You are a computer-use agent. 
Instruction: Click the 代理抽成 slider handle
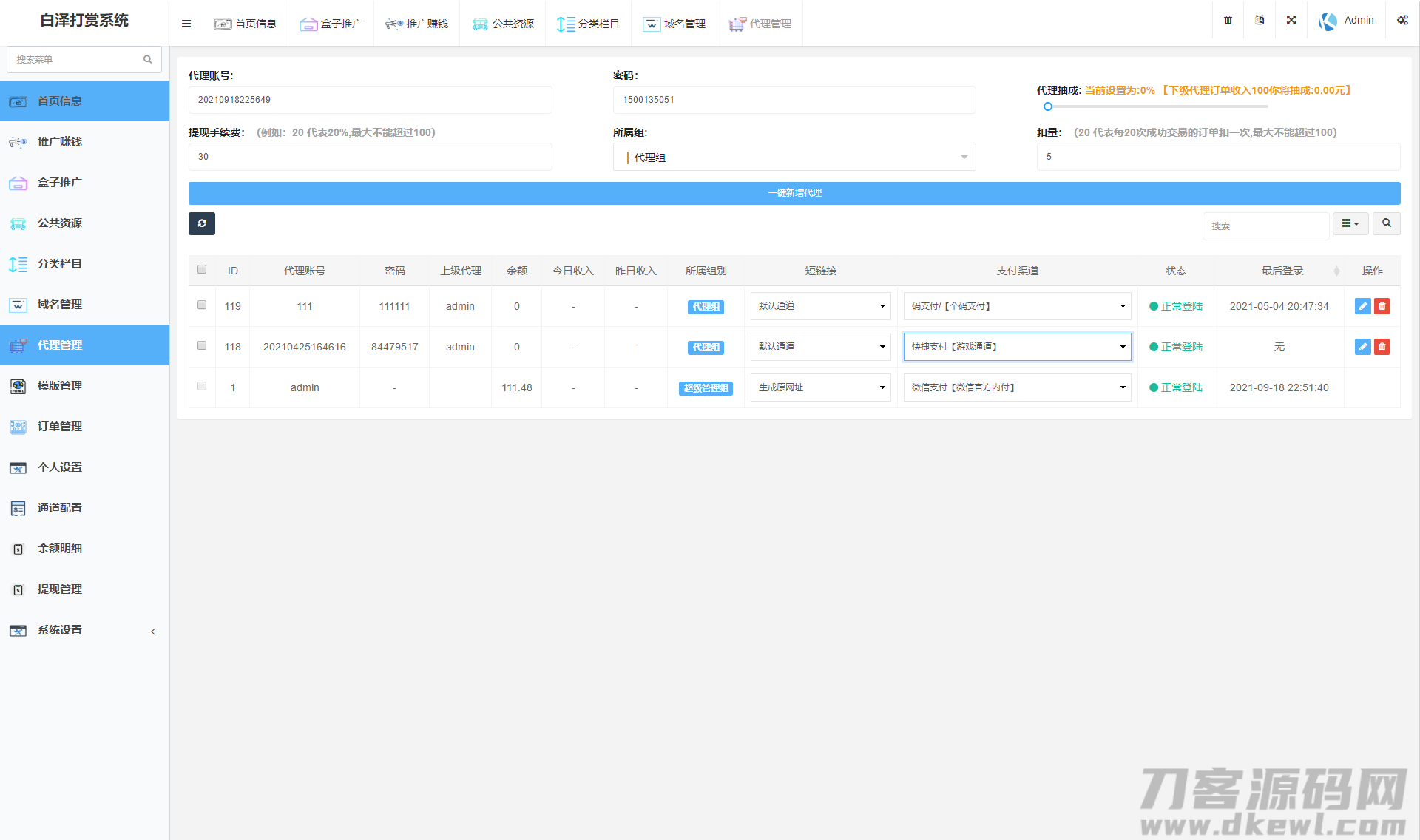pos(1048,106)
